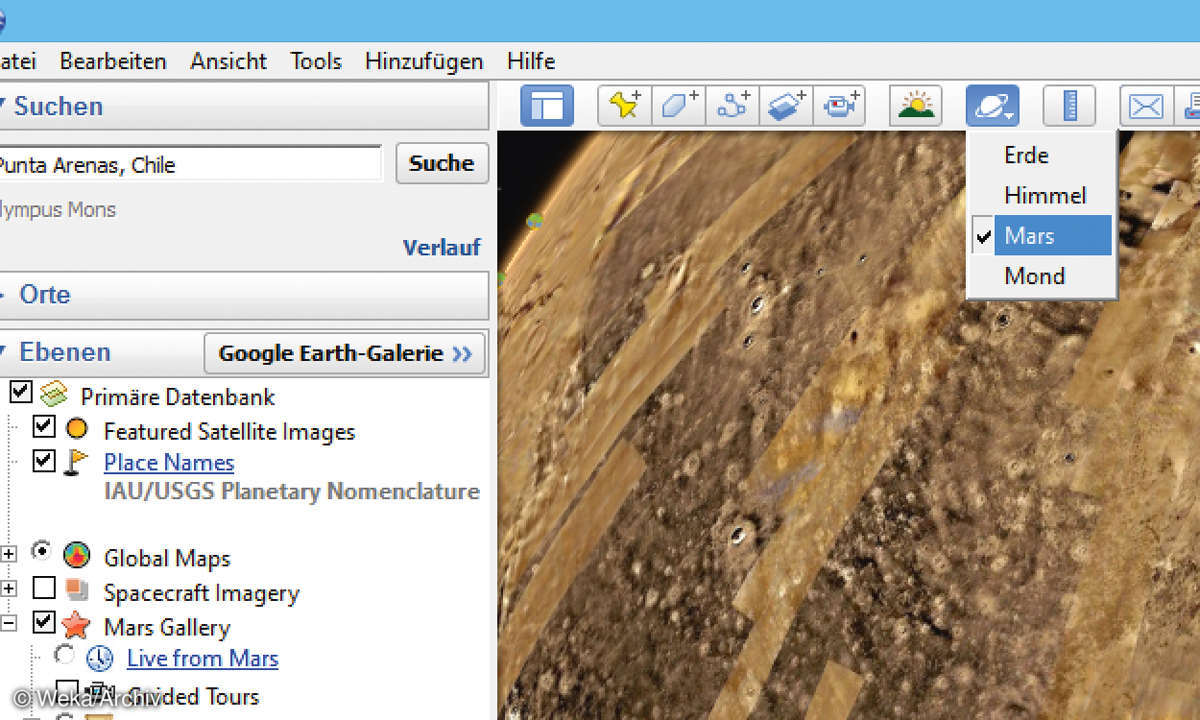The height and width of the screenshot is (720, 1200).
Task: Expand the Global Maps tree node
Action: tap(8, 554)
